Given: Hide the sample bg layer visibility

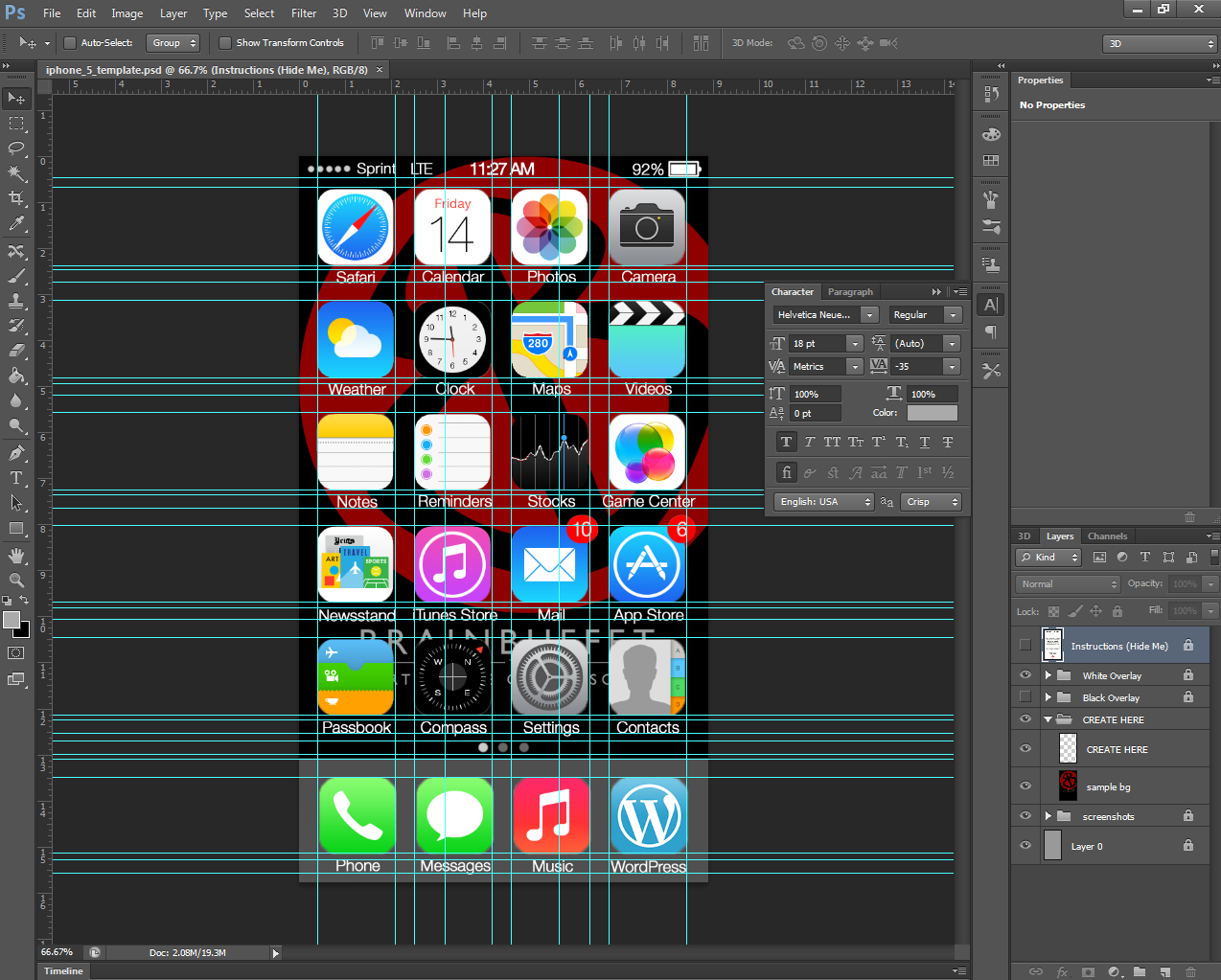Looking at the screenshot, I should (x=1025, y=786).
